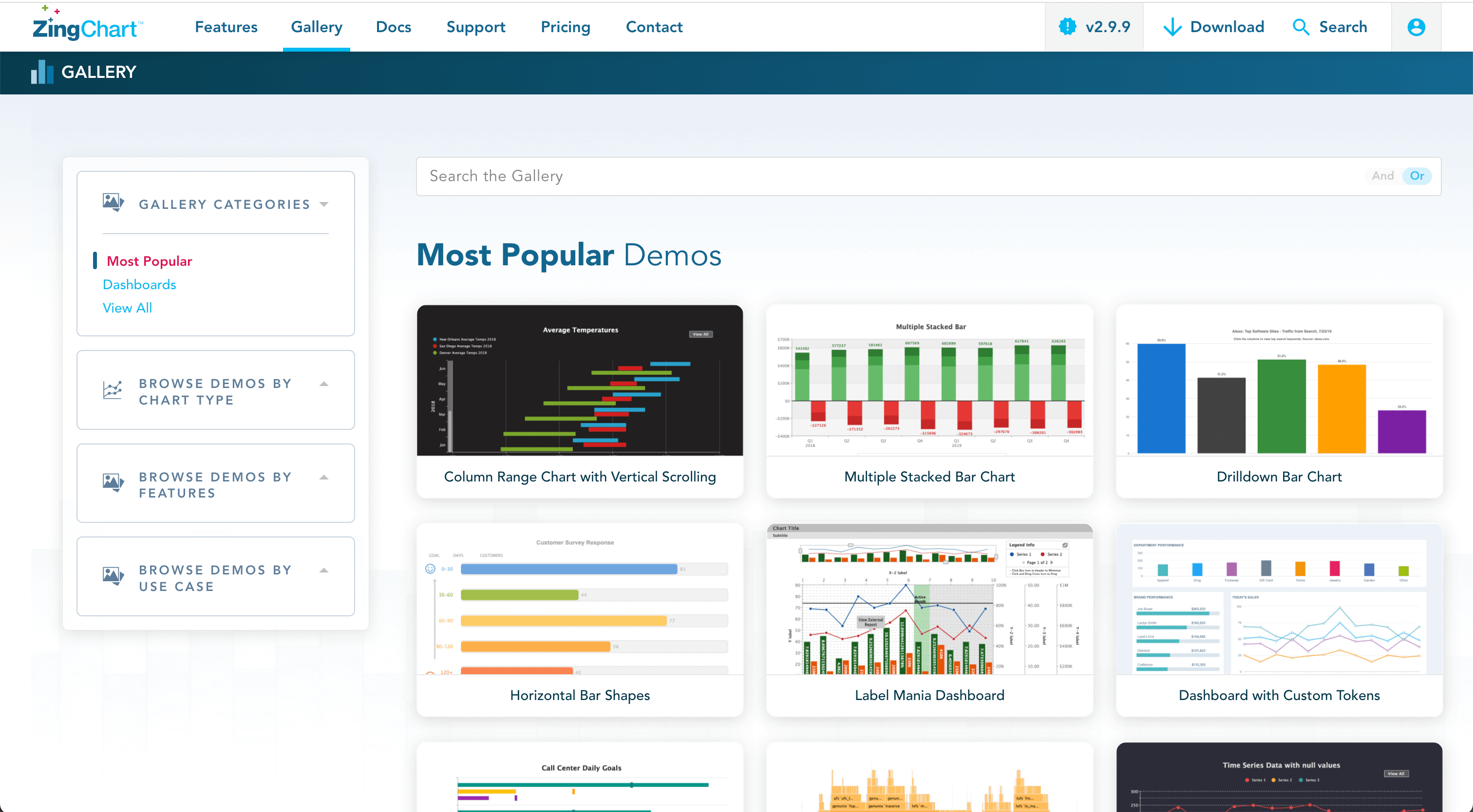Click the Download text button

pos(1227,27)
